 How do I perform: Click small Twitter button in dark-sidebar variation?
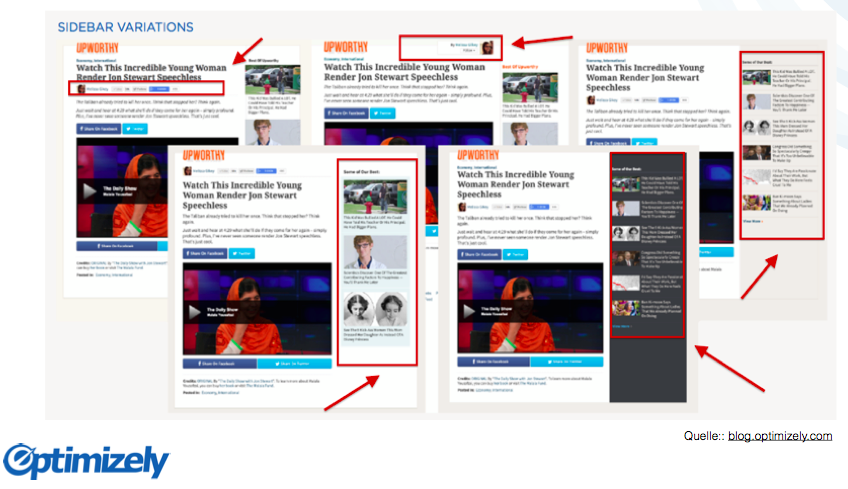click(x=515, y=254)
